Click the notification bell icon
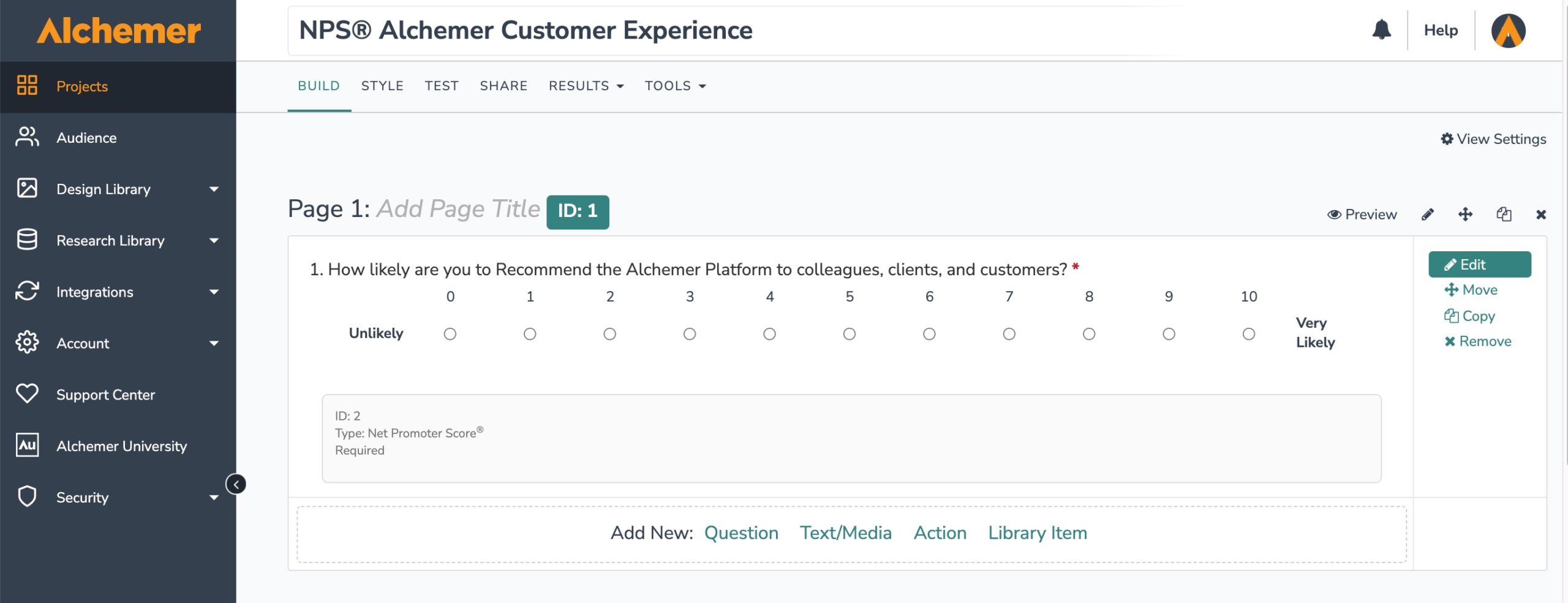This screenshot has height=603, width=1568. tap(1381, 29)
